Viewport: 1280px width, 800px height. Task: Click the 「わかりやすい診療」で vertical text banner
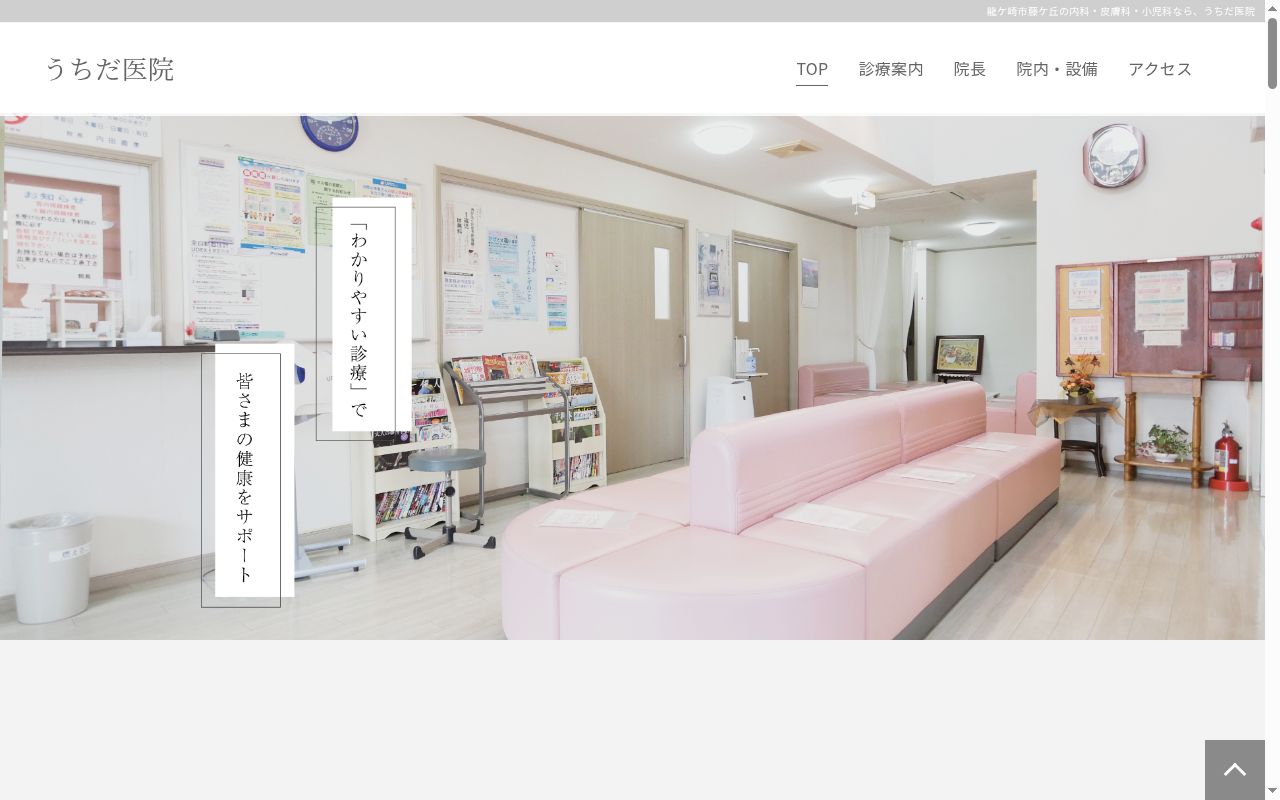click(x=364, y=318)
